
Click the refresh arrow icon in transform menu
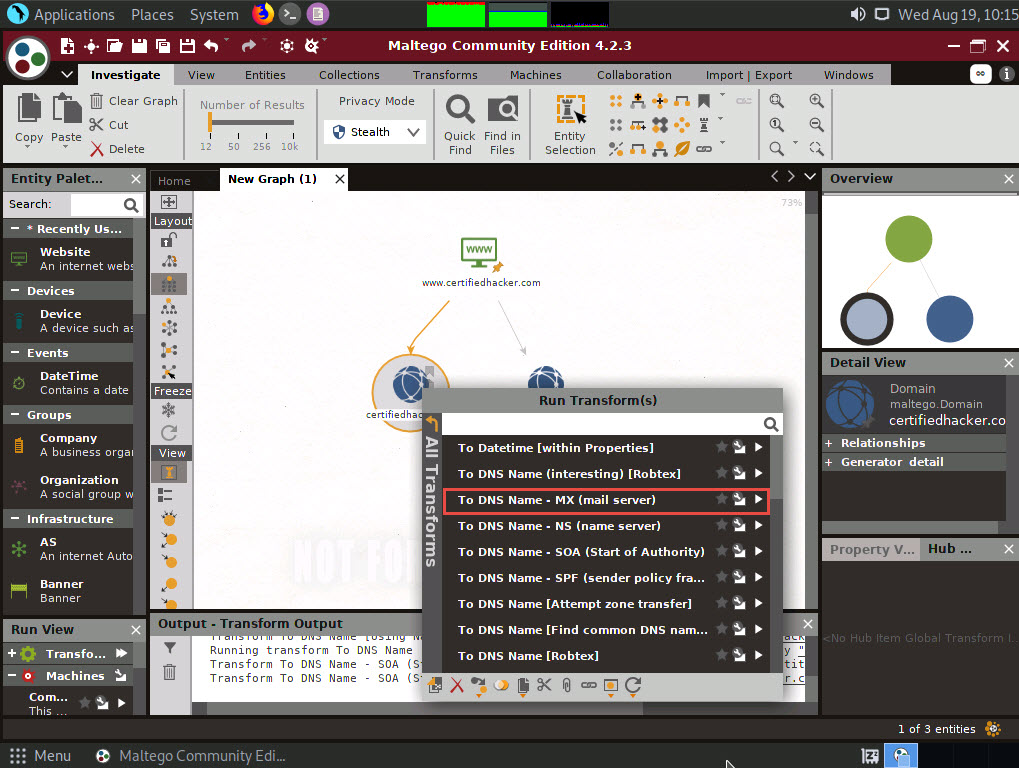pyautogui.click(x=633, y=685)
